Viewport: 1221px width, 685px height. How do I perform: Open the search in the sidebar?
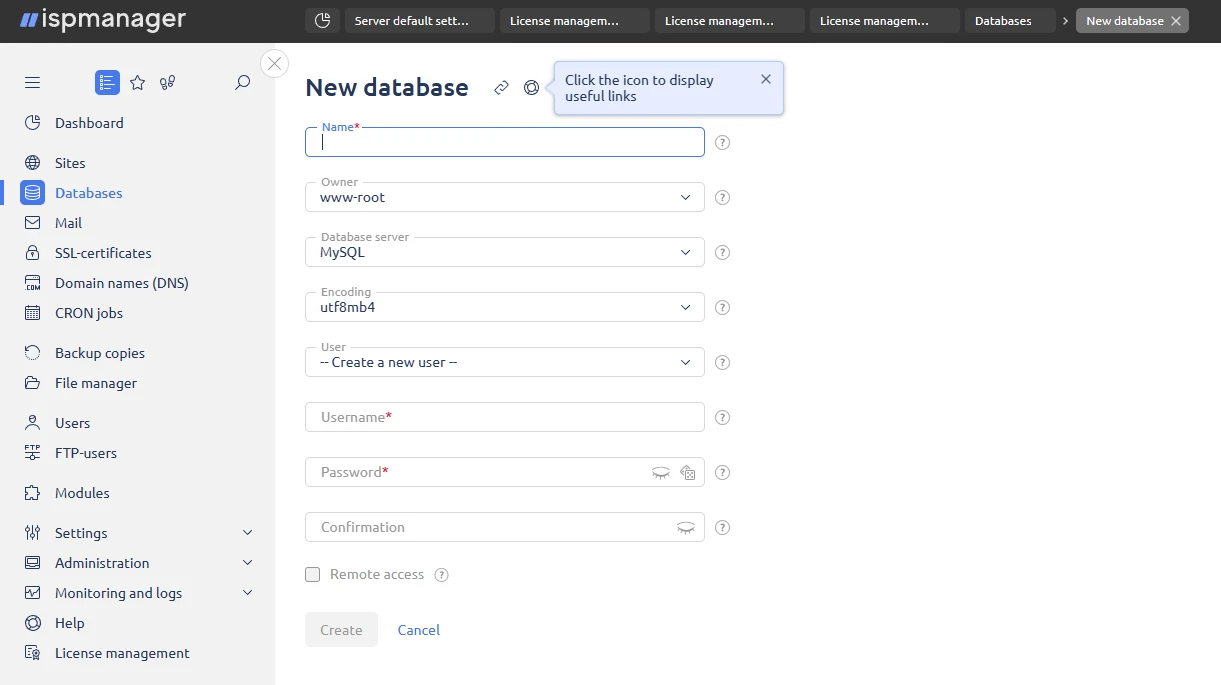[241, 82]
